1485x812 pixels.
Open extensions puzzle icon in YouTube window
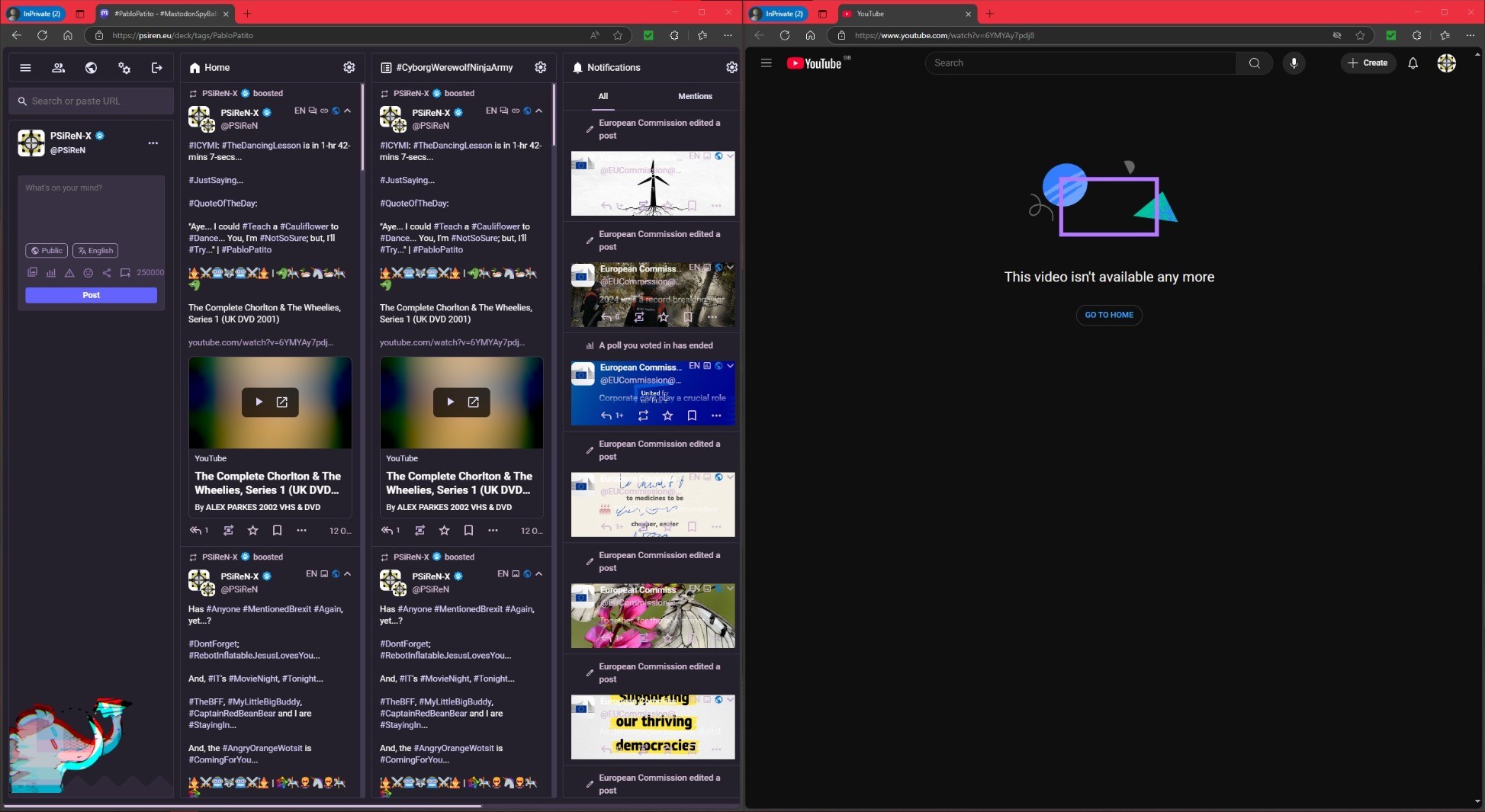pyautogui.click(x=1416, y=35)
